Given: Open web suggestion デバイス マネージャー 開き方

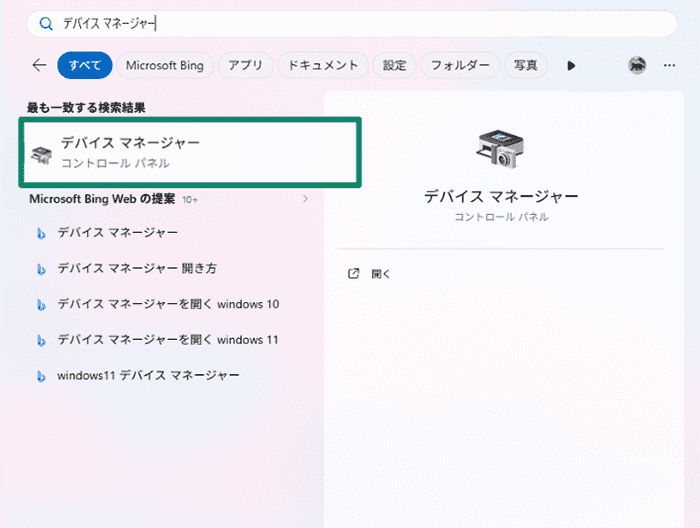Looking at the screenshot, I should tap(137, 269).
